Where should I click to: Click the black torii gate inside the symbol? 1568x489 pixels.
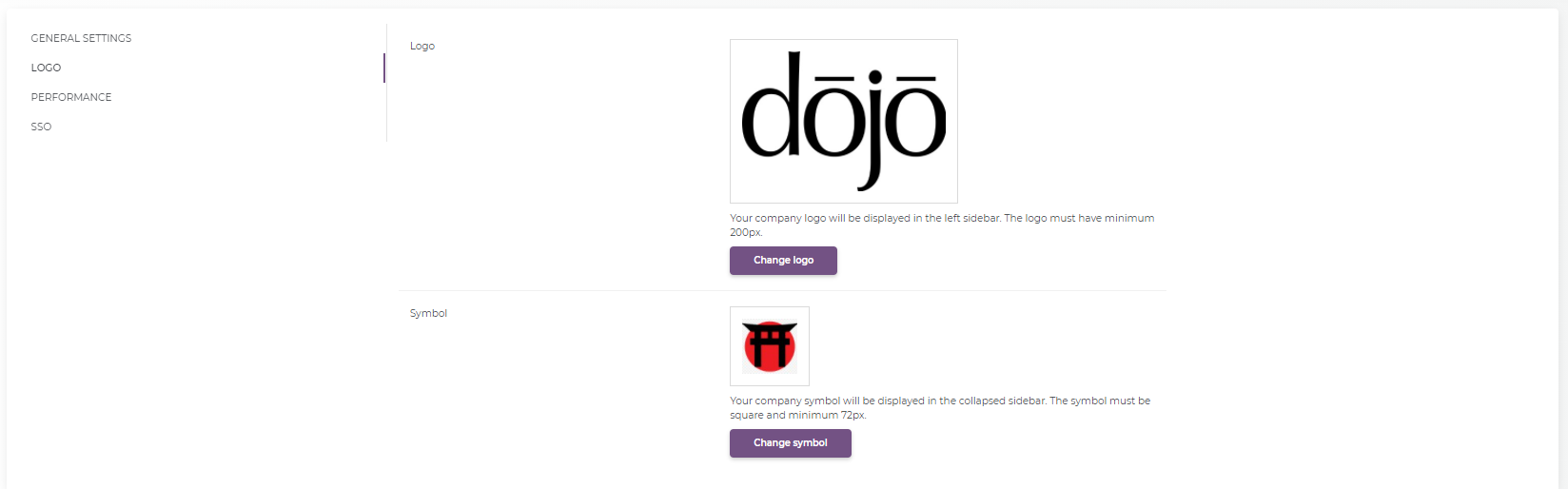[770, 344]
